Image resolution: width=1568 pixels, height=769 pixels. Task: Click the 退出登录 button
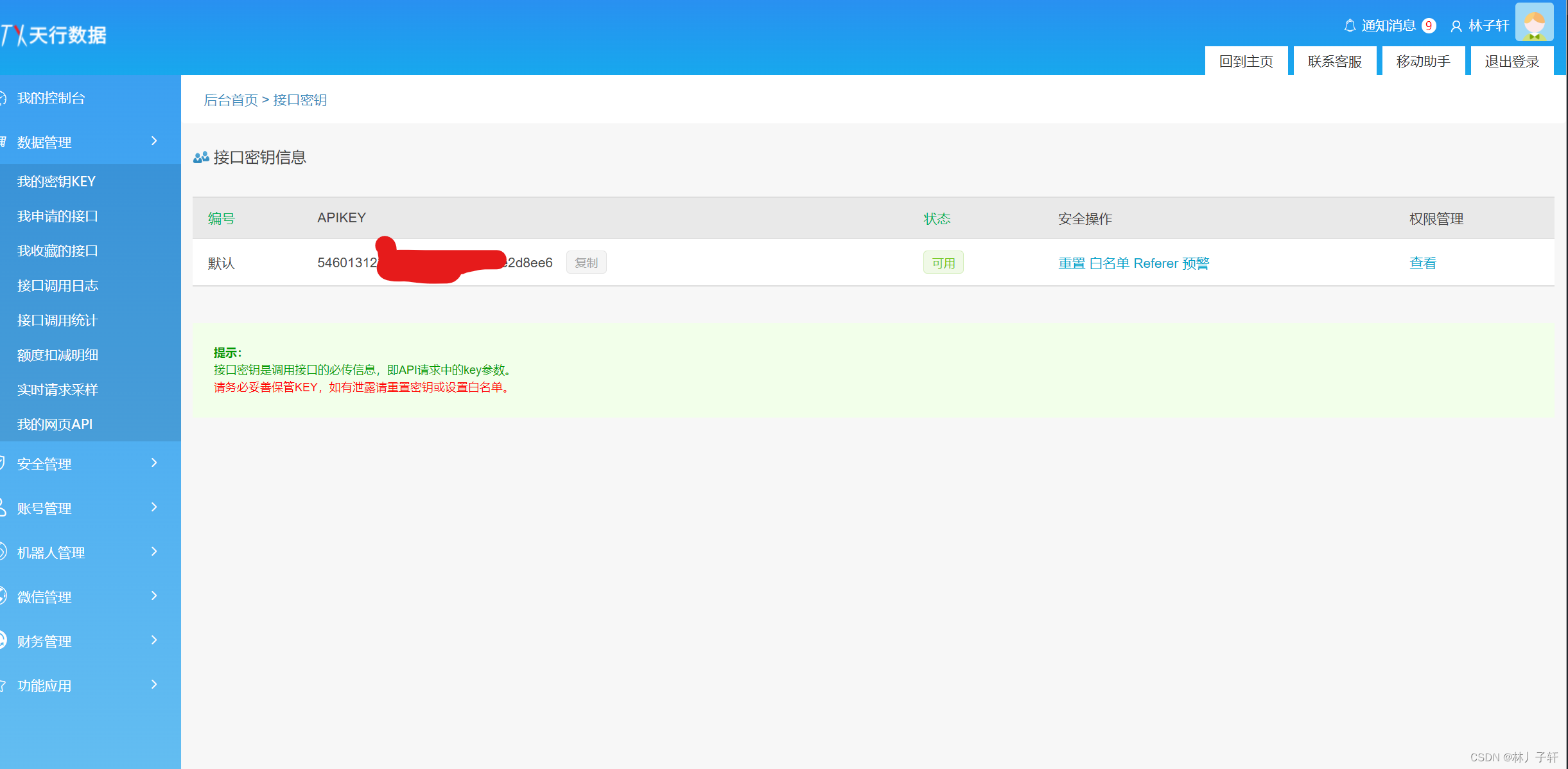(x=1511, y=62)
